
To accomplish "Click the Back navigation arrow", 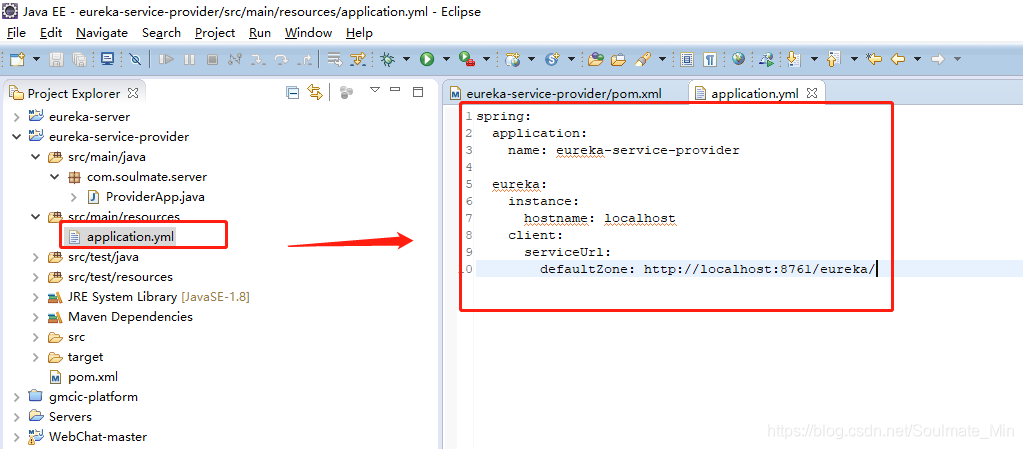I will (898, 59).
